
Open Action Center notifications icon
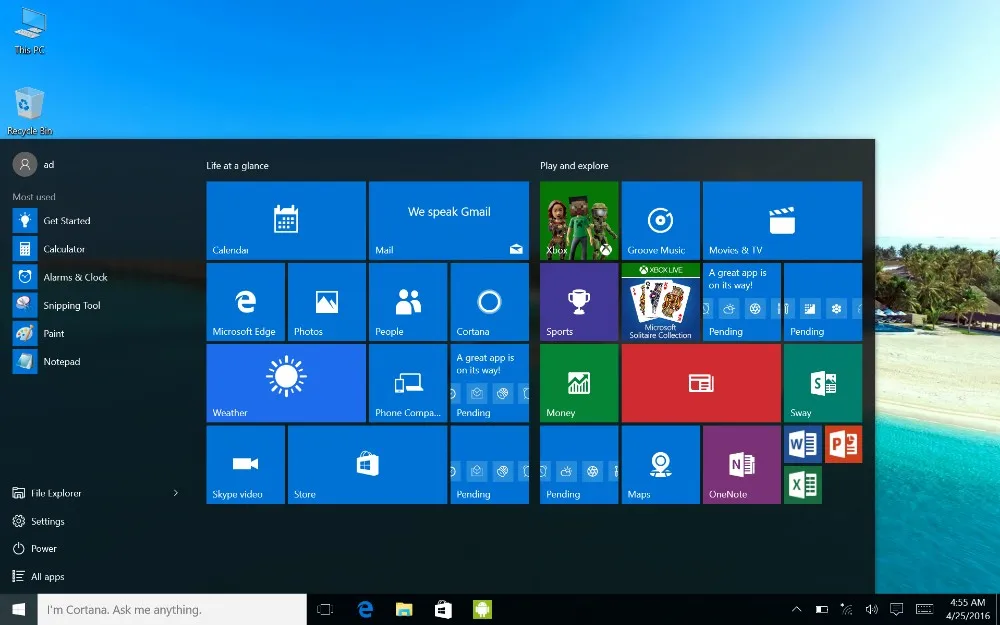click(896, 610)
